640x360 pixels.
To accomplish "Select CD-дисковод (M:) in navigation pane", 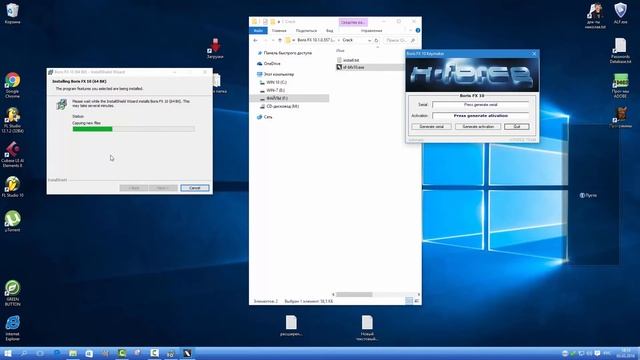I will tap(280, 106).
